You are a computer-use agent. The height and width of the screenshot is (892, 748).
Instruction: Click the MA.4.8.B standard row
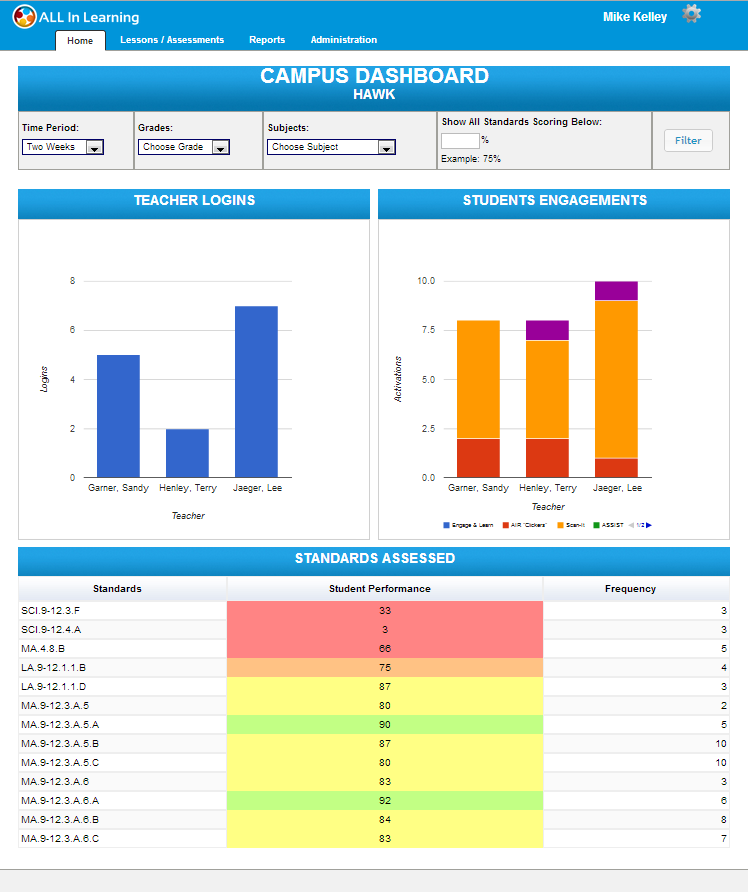pyautogui.click(x=374, y=649)
